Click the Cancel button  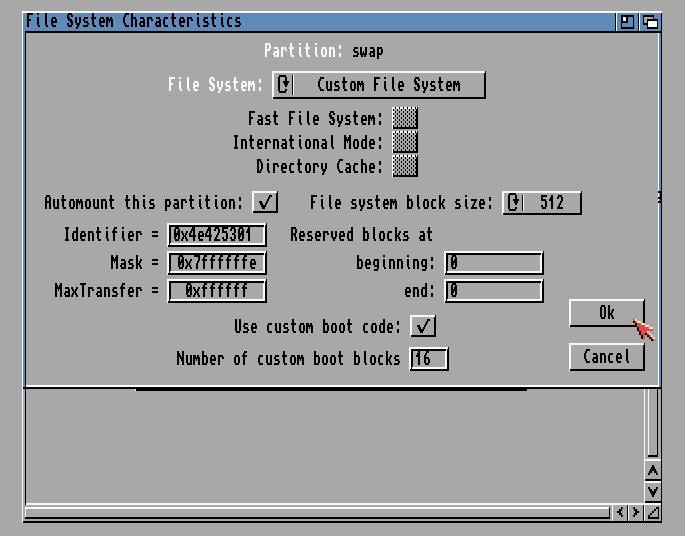click(x=606, y=357)
